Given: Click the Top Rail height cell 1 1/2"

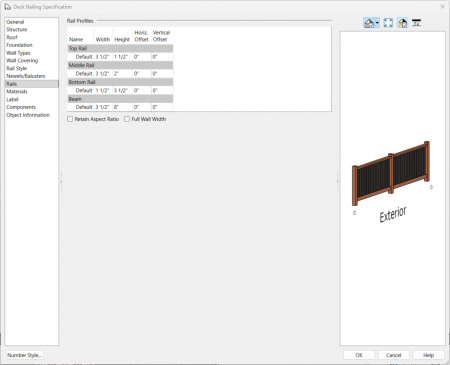Looking at the screenshot, I should pyautogui.click(x=122, y=57).
